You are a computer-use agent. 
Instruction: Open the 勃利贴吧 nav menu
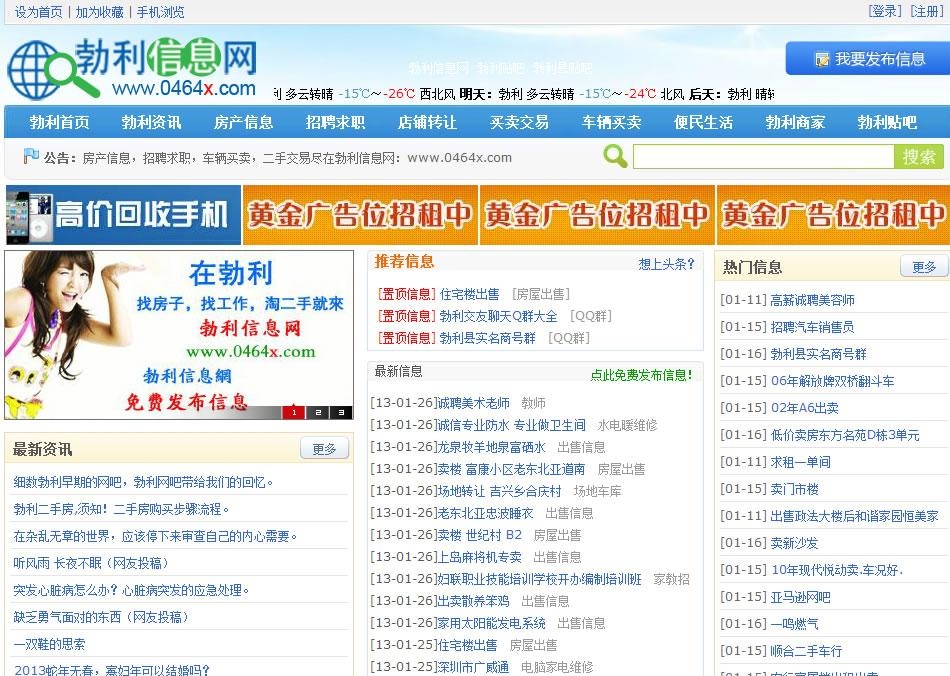(888, 122)
